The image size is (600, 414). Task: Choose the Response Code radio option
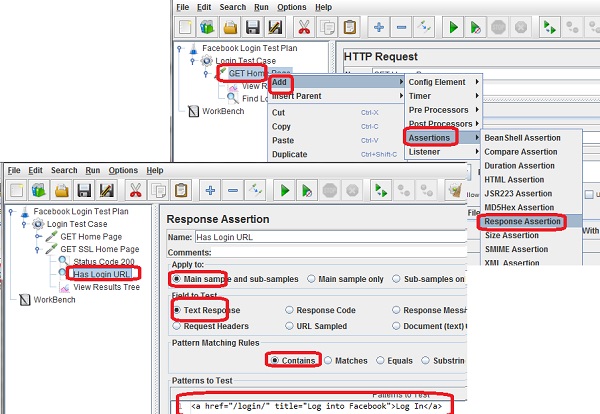point(290,310)
